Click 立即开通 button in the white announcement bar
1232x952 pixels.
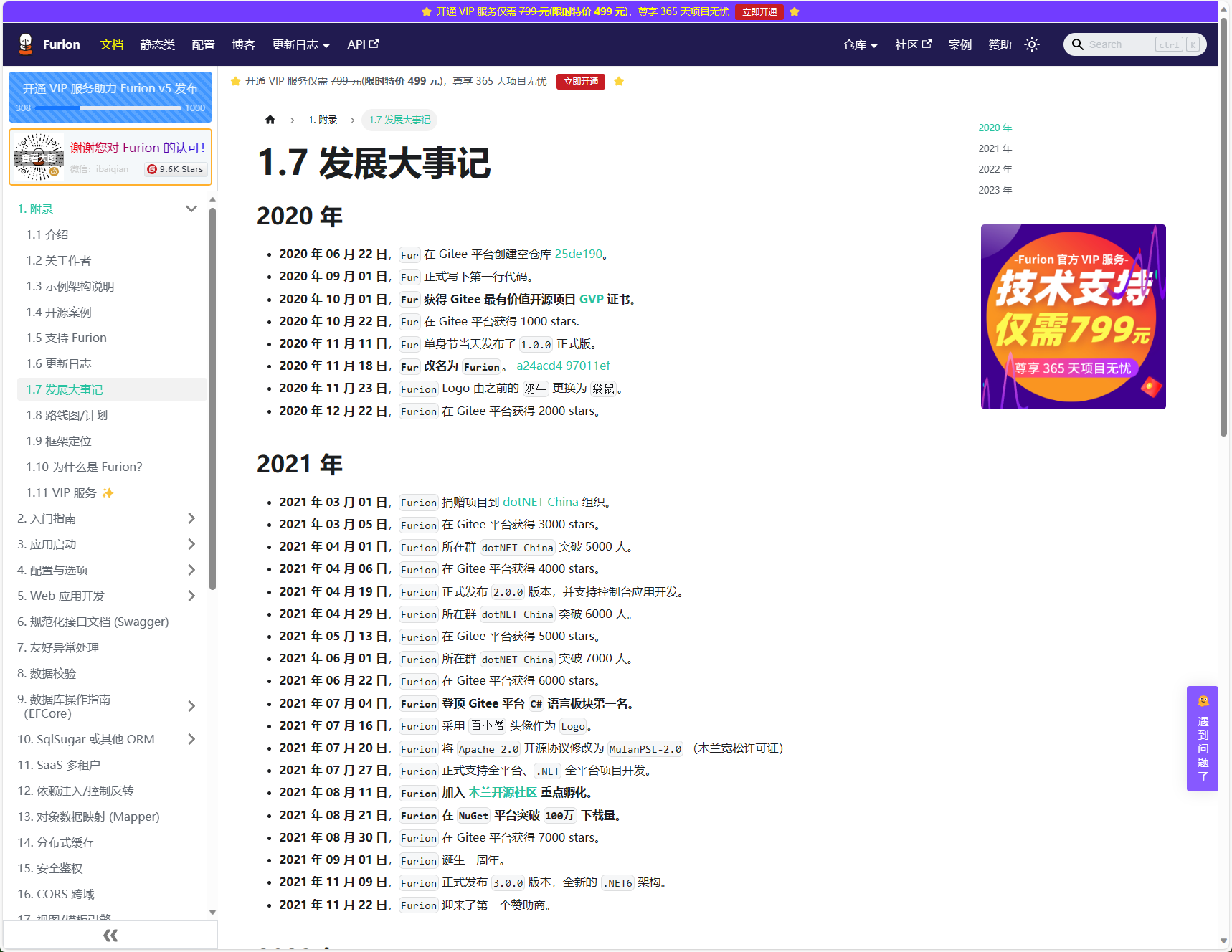pyautogui.click(x=581, y=82)
